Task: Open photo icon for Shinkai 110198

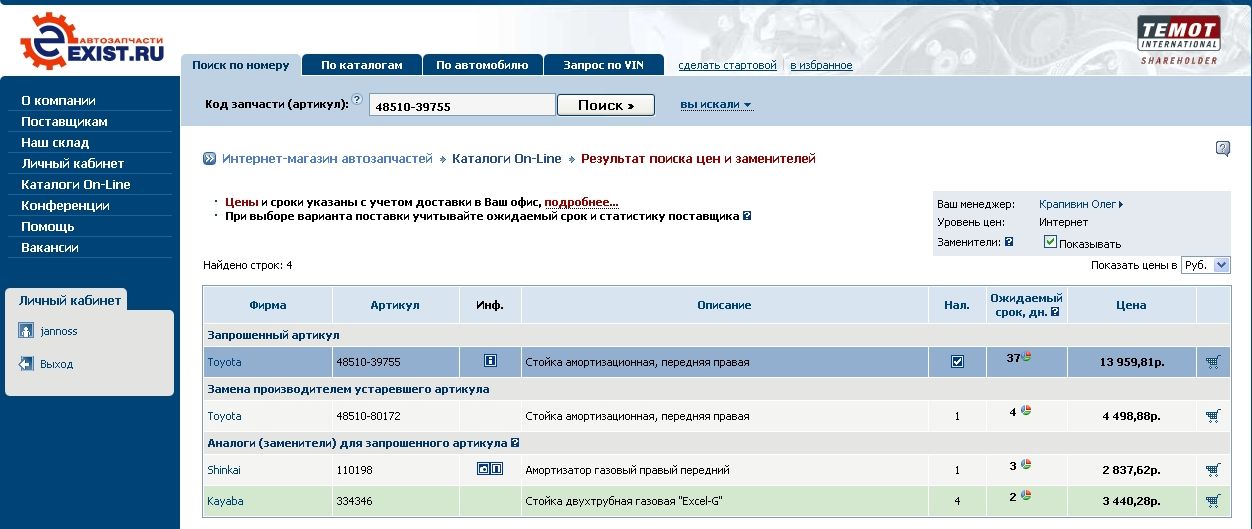Action: (483, 469)
